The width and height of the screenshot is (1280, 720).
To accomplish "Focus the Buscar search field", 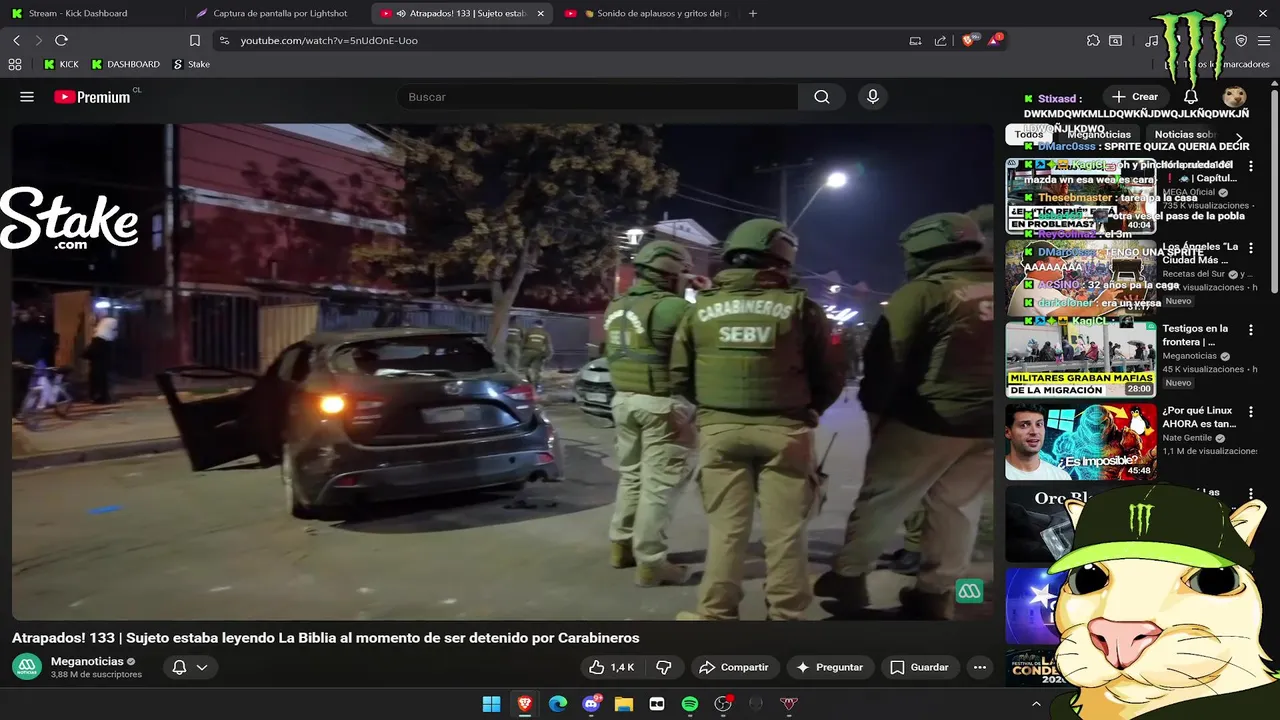I will point(597,97).
